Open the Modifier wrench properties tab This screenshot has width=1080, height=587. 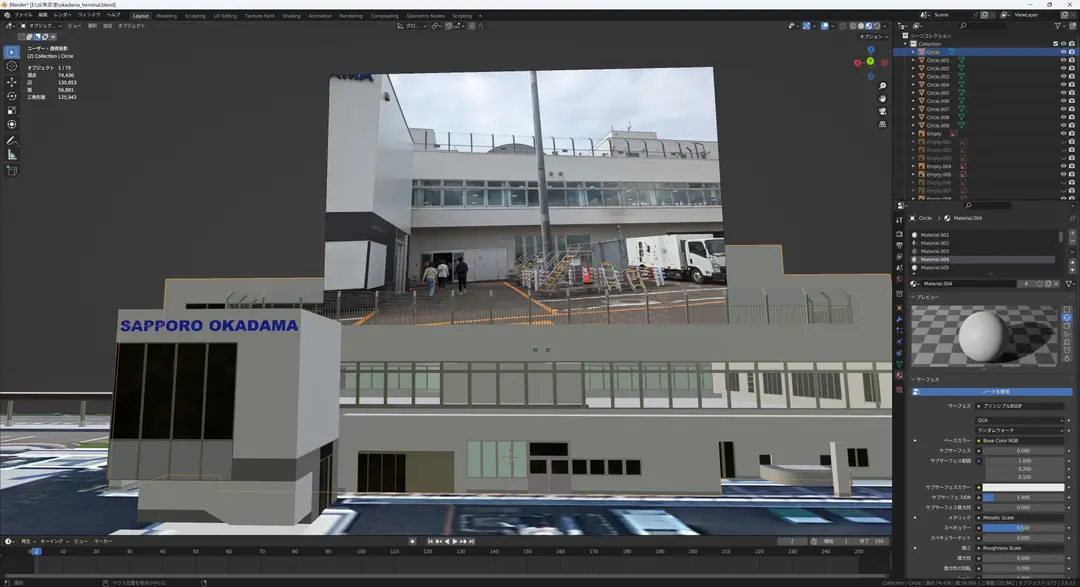click(899, 319)
